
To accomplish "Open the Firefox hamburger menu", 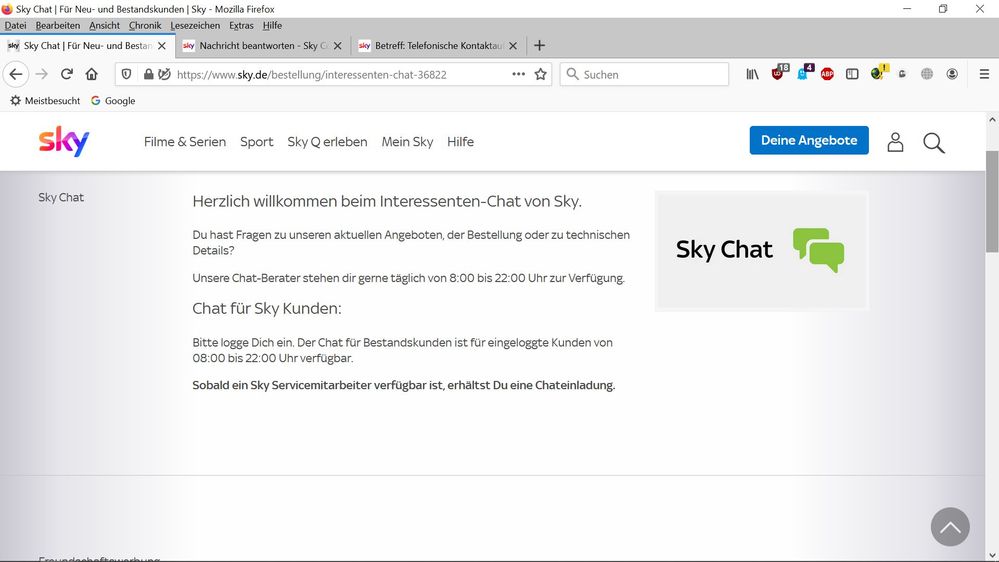I will (984, 75).
